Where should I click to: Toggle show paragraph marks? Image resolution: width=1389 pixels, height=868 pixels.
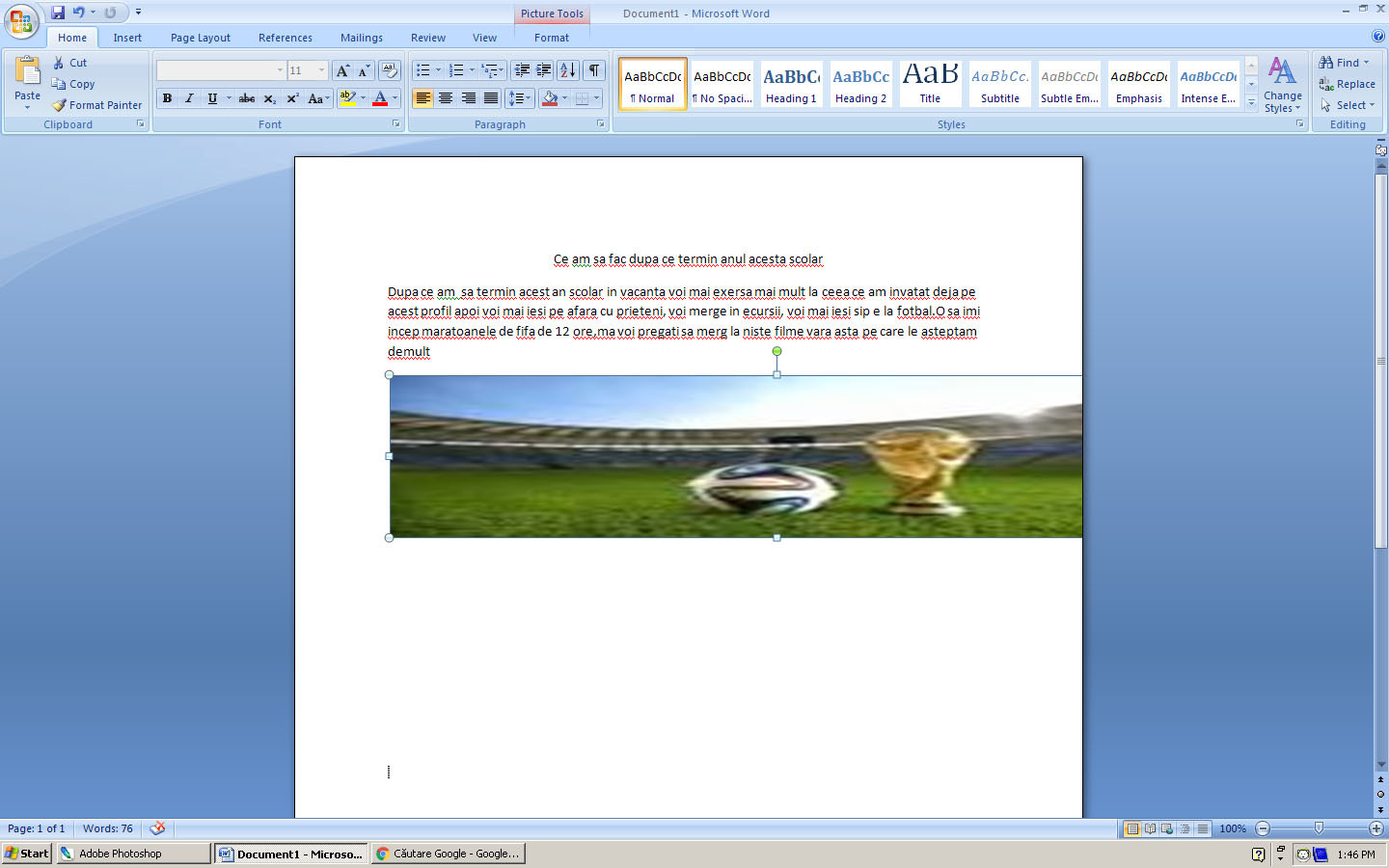594,70
